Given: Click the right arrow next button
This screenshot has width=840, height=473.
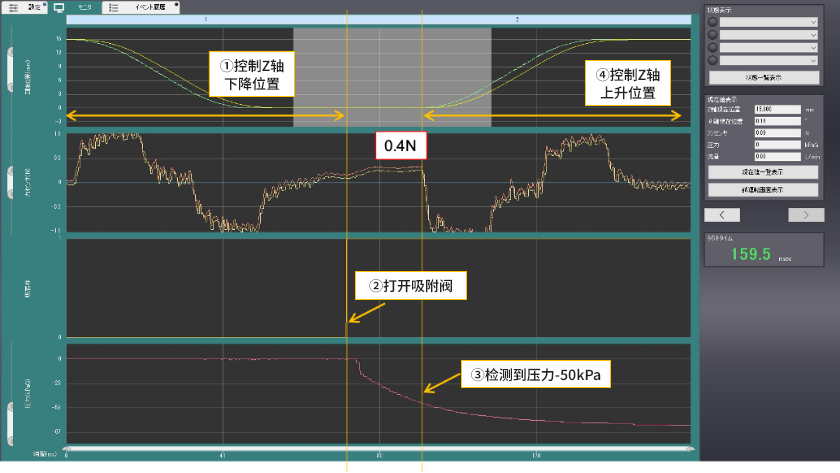Looking at the screenshot, I should click(x=805, y=214).
